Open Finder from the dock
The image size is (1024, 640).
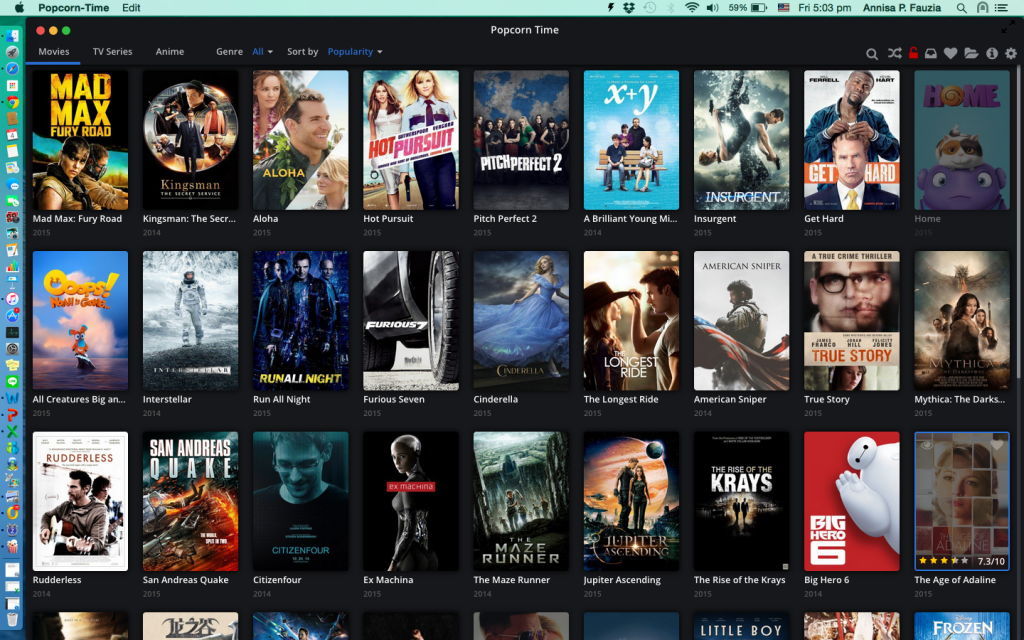(x=12, y=35)
